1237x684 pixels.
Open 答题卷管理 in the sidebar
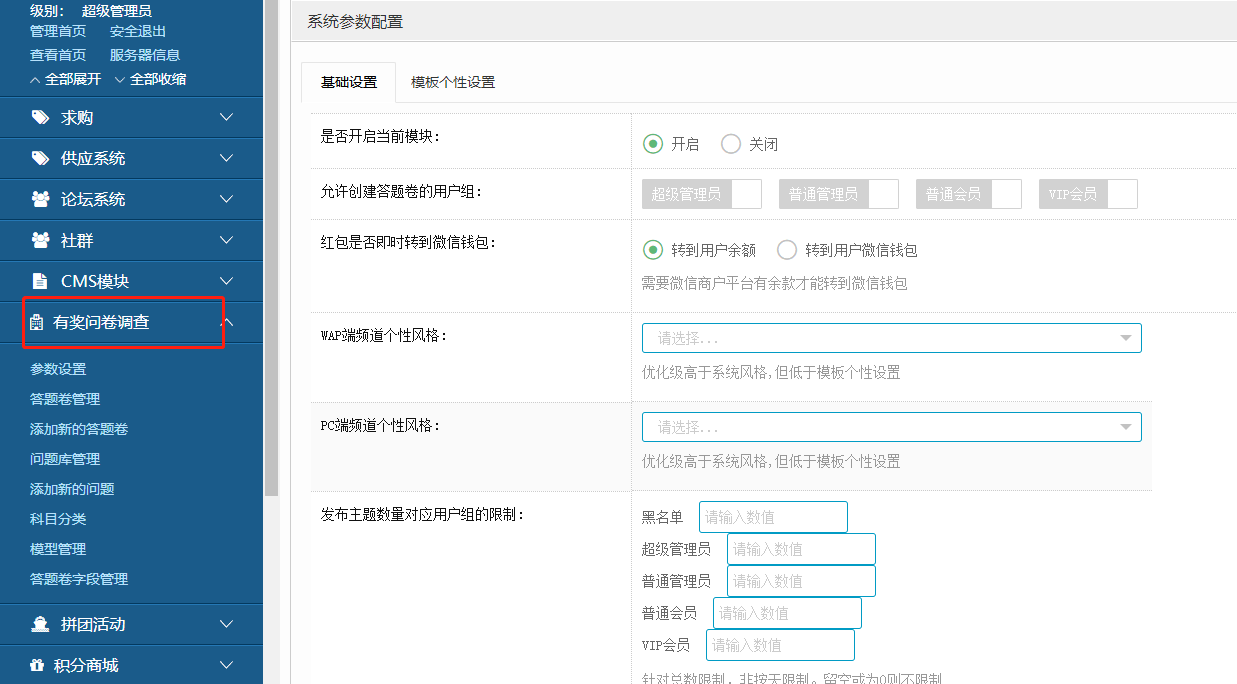65,399
